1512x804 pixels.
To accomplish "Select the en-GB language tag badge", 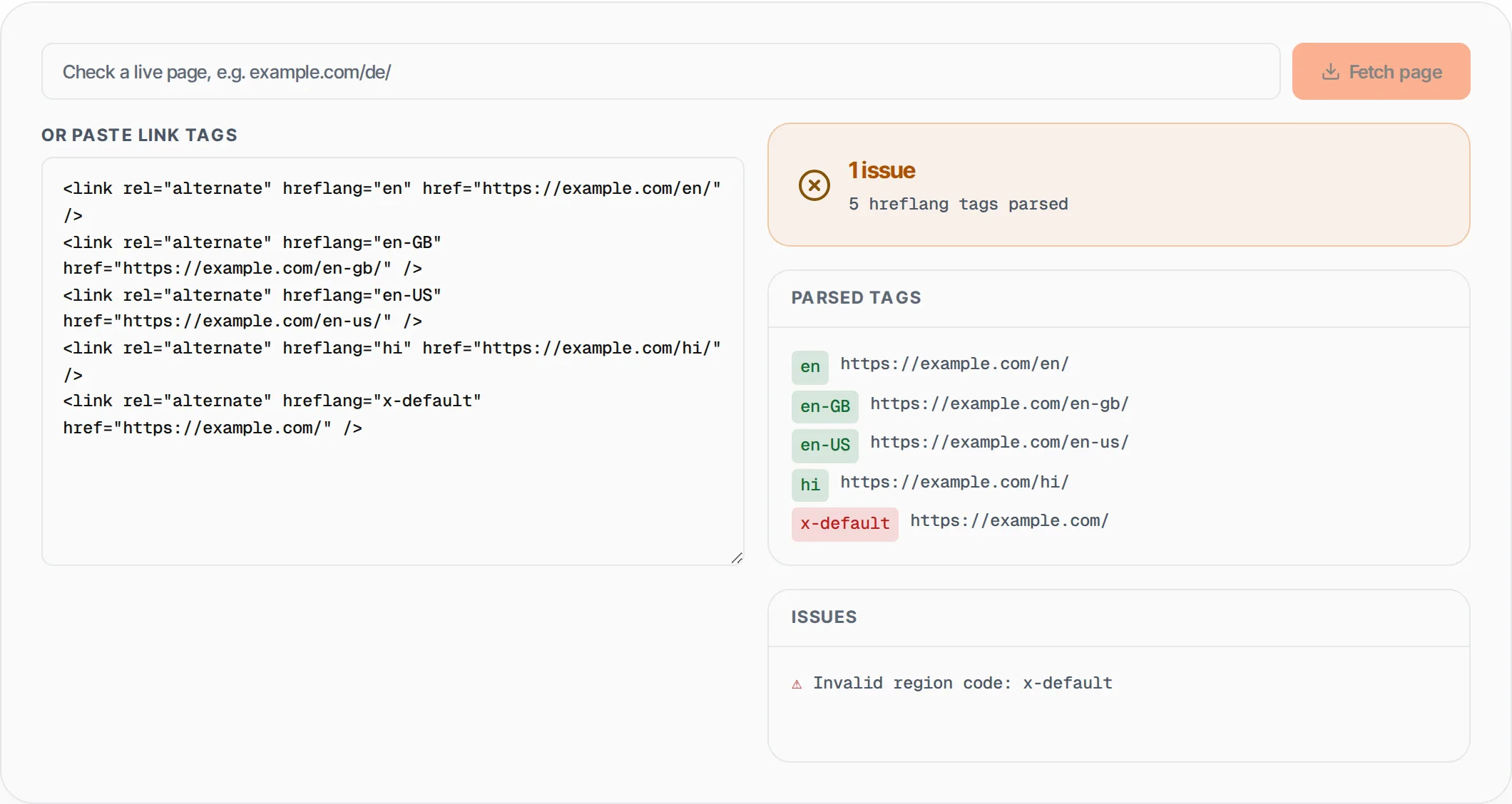I will (x=825, y=406).
